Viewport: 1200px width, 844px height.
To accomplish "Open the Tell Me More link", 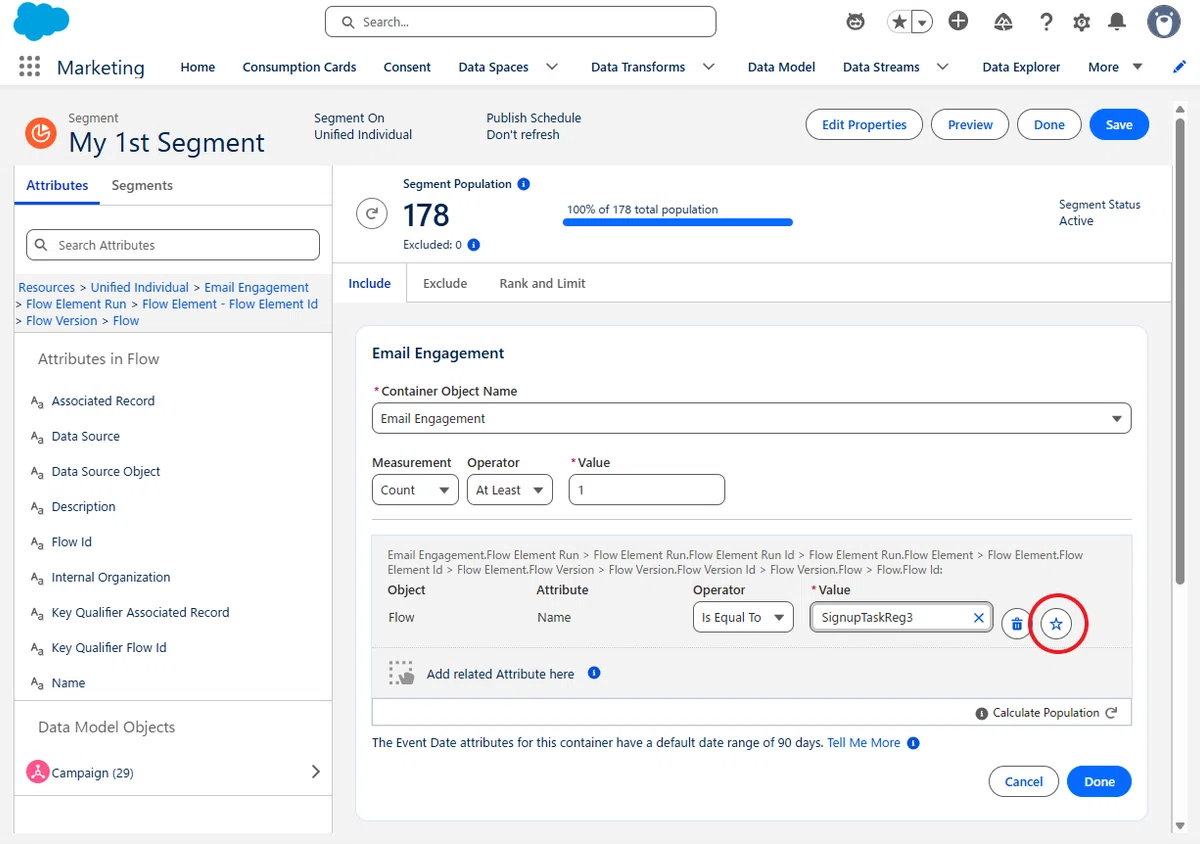I will (x=864, y=743).
